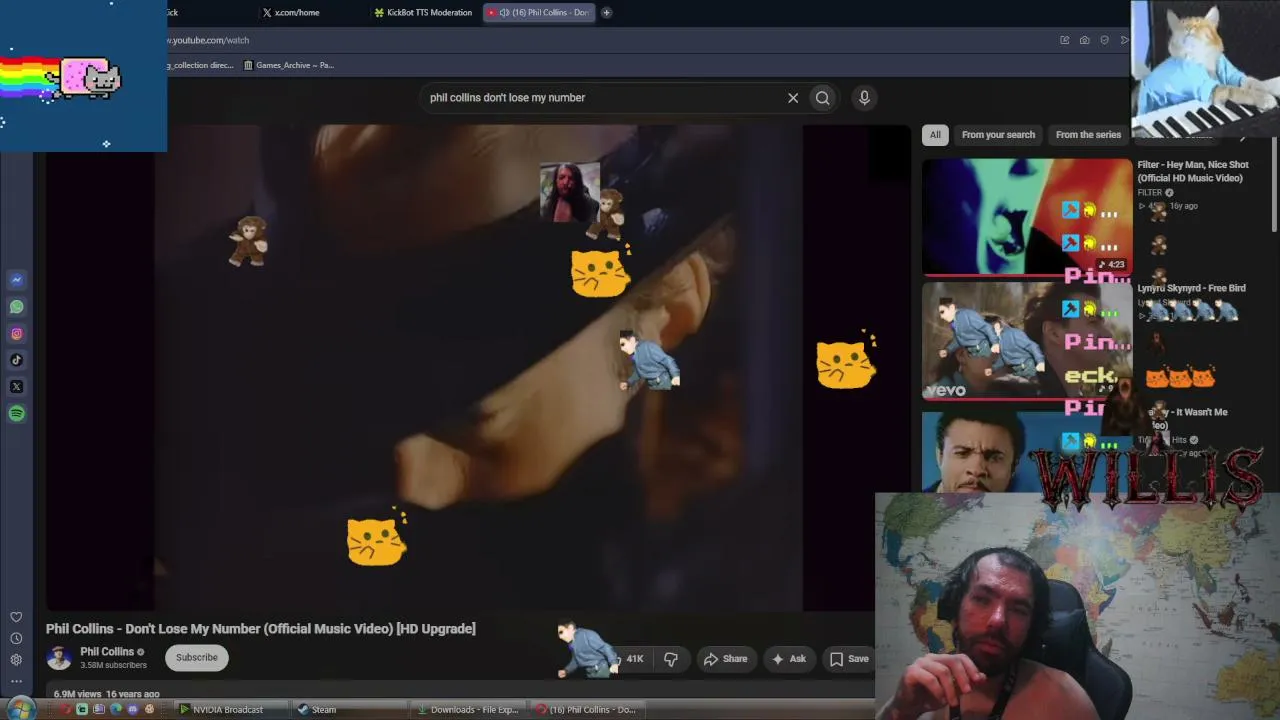
Task: Click the '6.9M views' description text
Action: [80, 694]
